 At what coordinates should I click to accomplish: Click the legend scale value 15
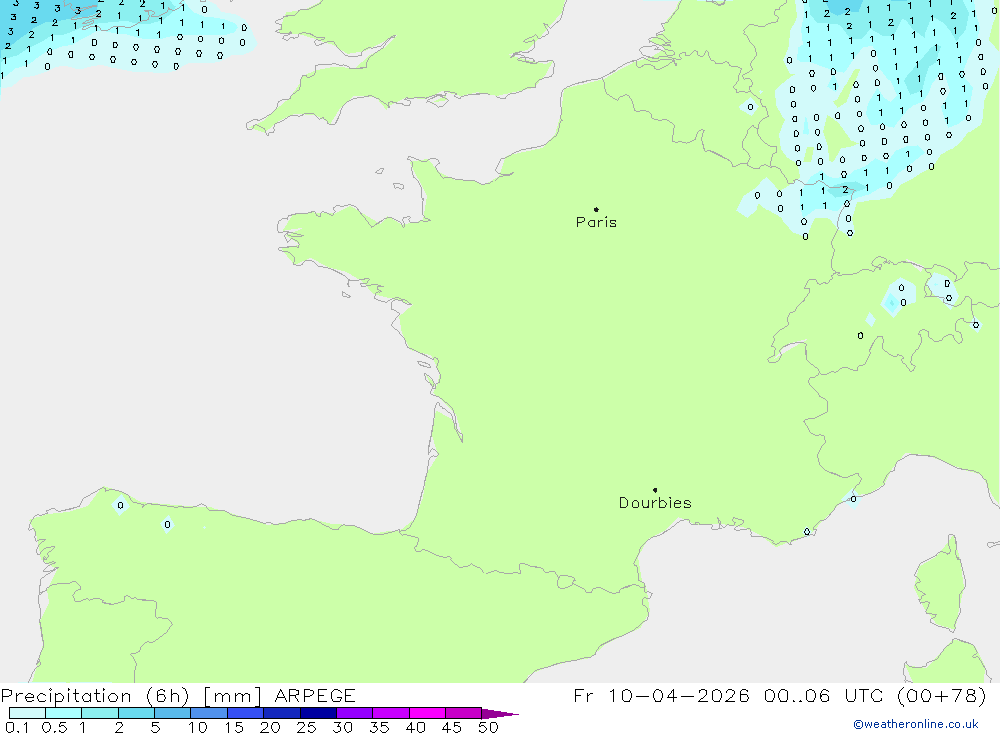234,727
